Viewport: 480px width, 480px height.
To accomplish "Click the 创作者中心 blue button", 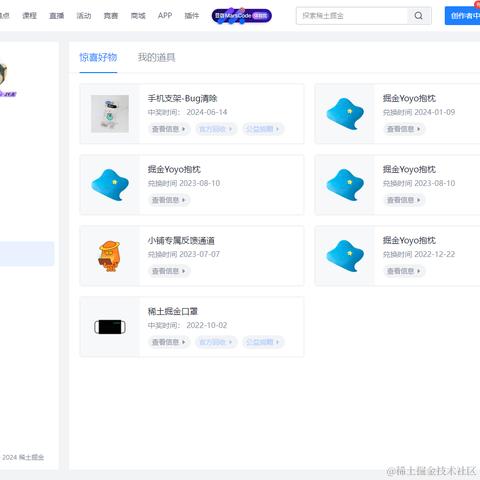I will (463, 16).
